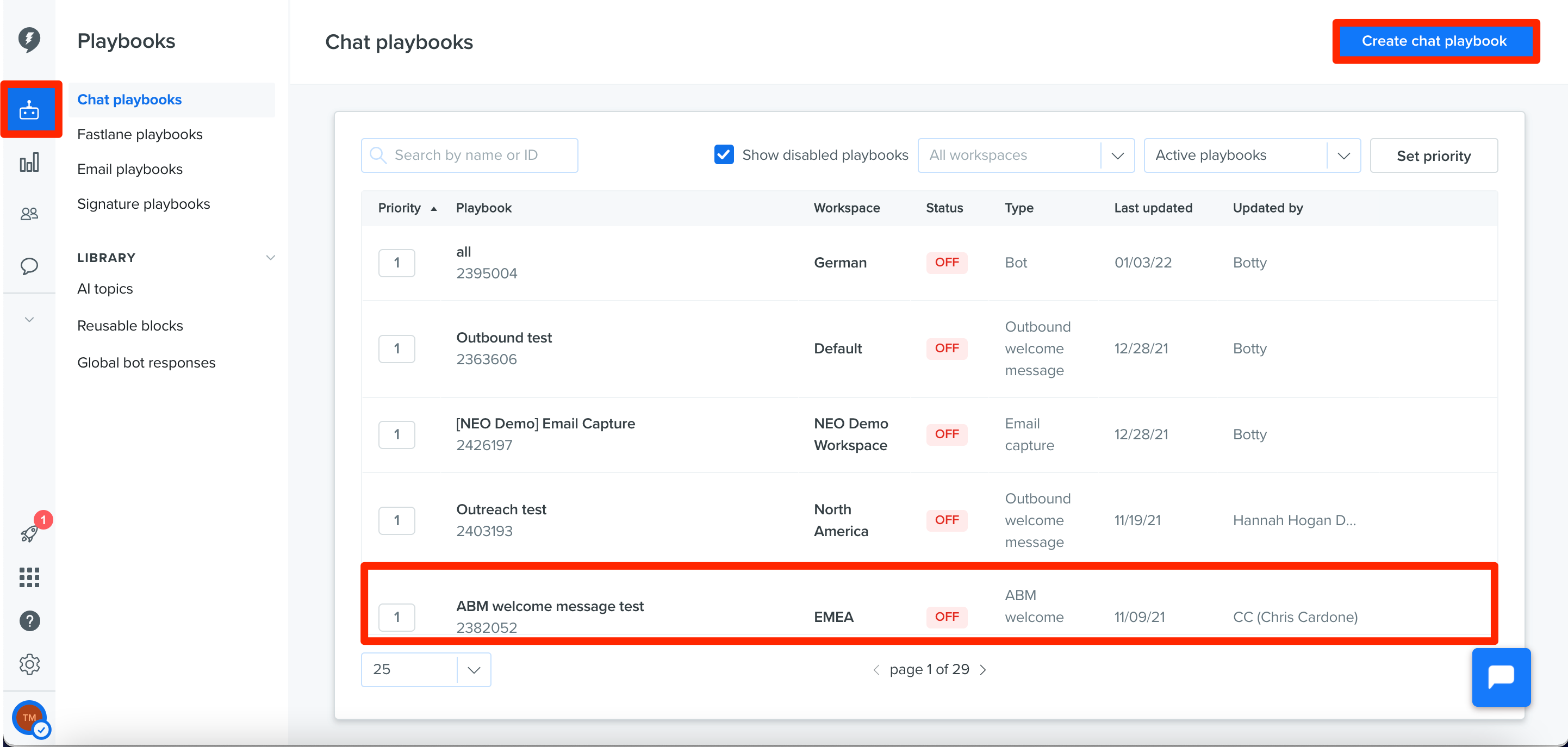Image resolution: width=1568 pixels, height=747 pixels.
Task: Open the blue chat widget button
Action: point(1501,677)
